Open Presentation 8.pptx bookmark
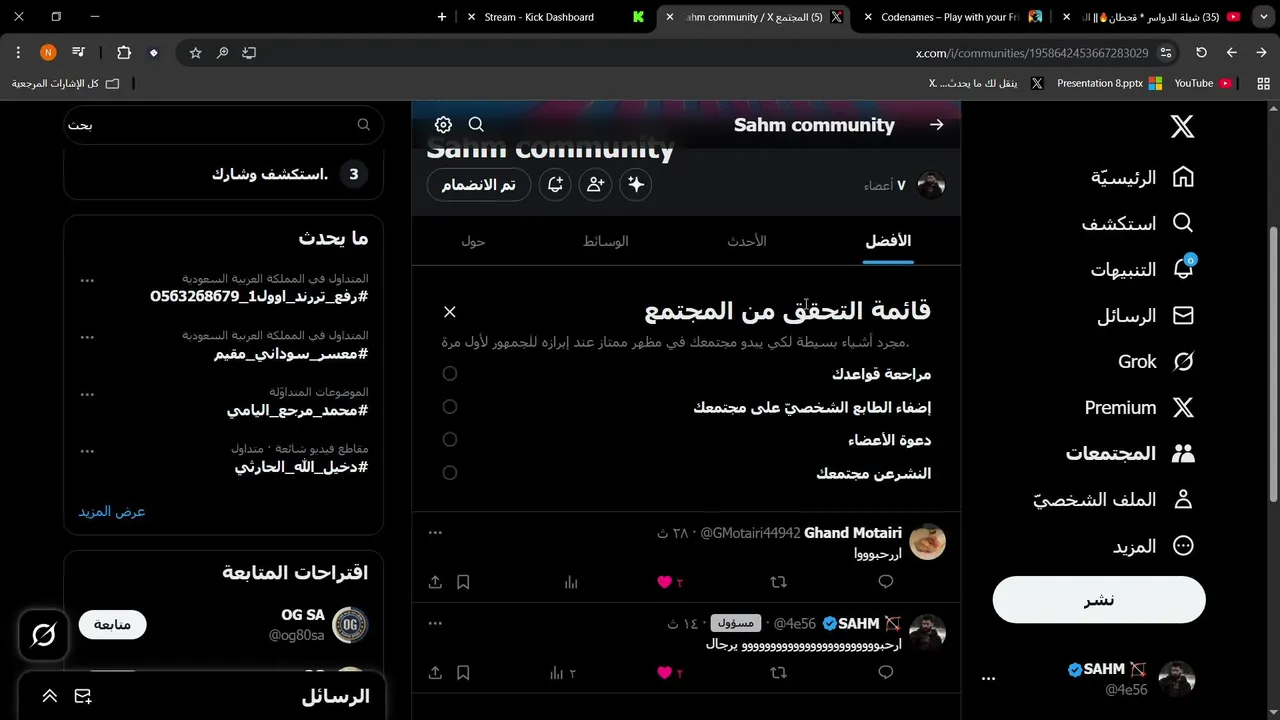The height and width of the screenshot is (720, 1280). pyautogui.click(x=1108, y=83)
